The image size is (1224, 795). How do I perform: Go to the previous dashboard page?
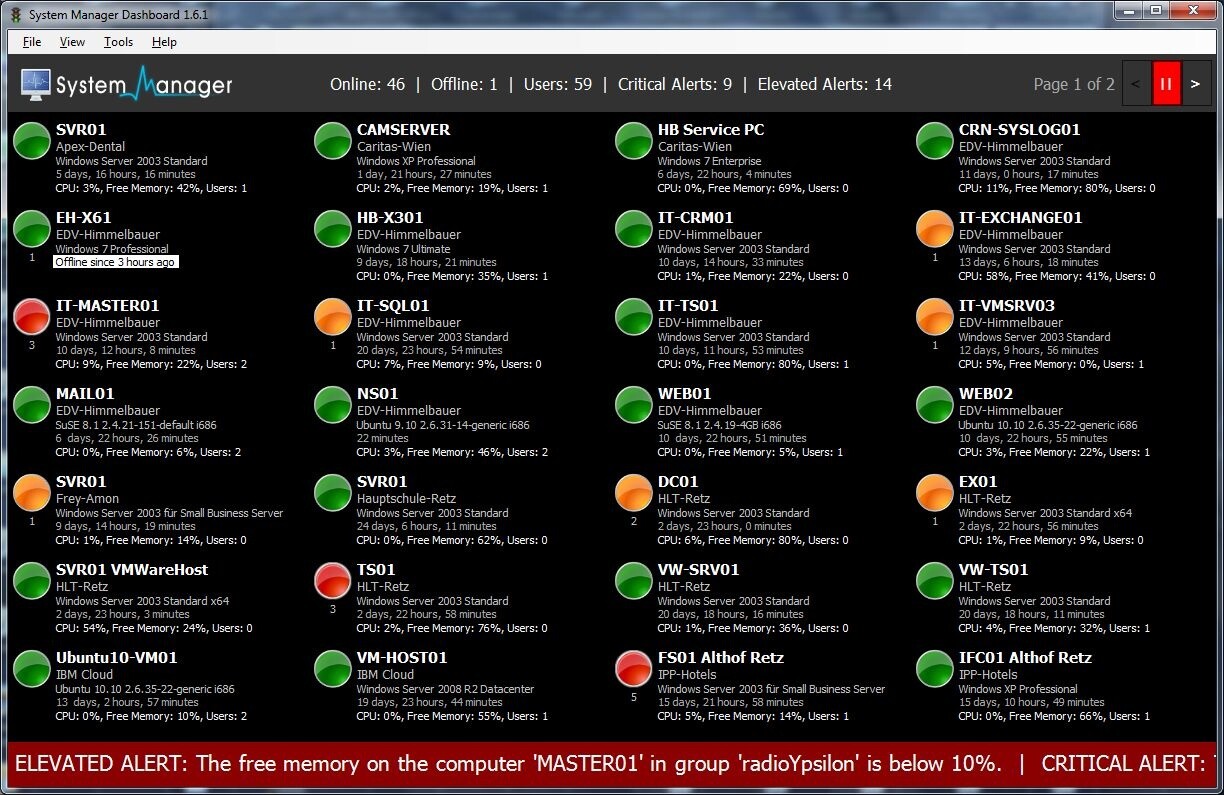point(1136,84)
